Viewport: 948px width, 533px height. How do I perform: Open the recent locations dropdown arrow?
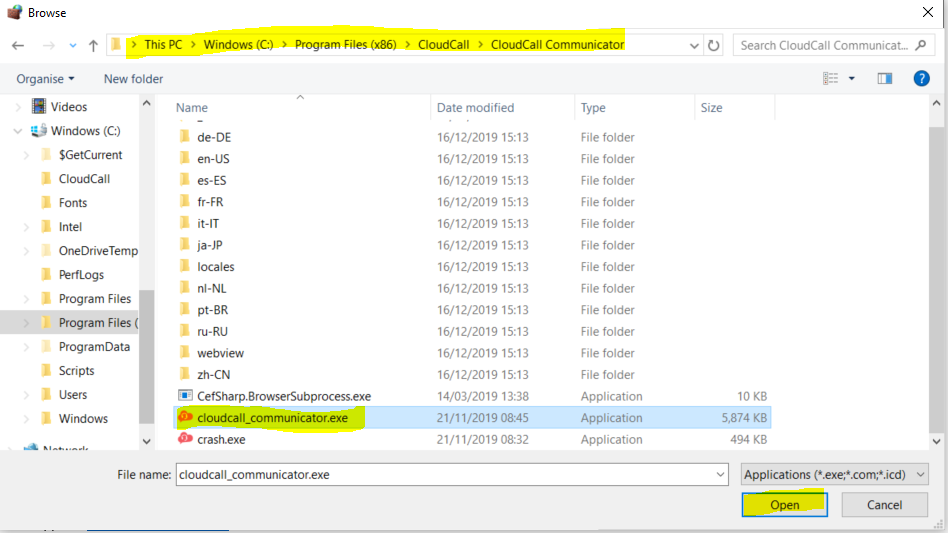(73, 45)
